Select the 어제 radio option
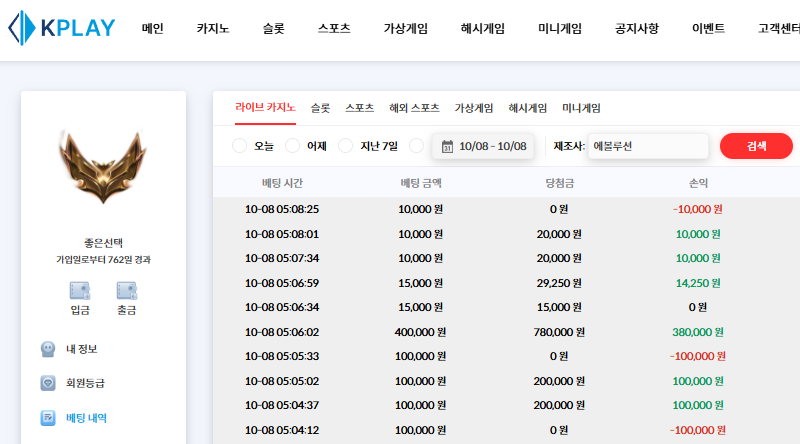The height and width of the screenshot is (444, 800). coord(292,146)
